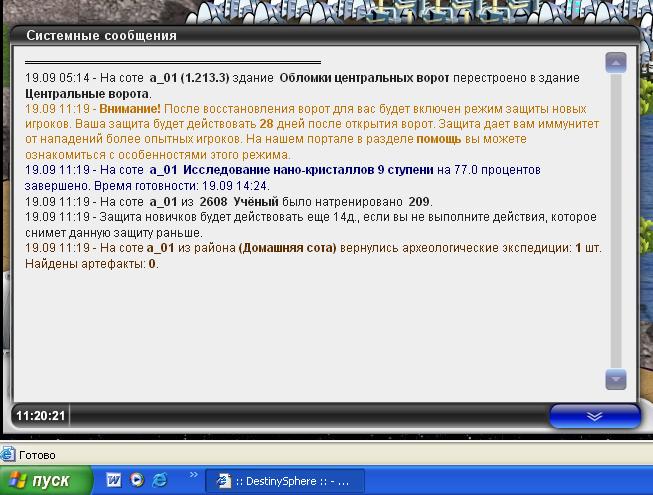Screen dimensions: 653x495
Task: Launch Word from the quick launch bar
Action: [x=113, y=480]
